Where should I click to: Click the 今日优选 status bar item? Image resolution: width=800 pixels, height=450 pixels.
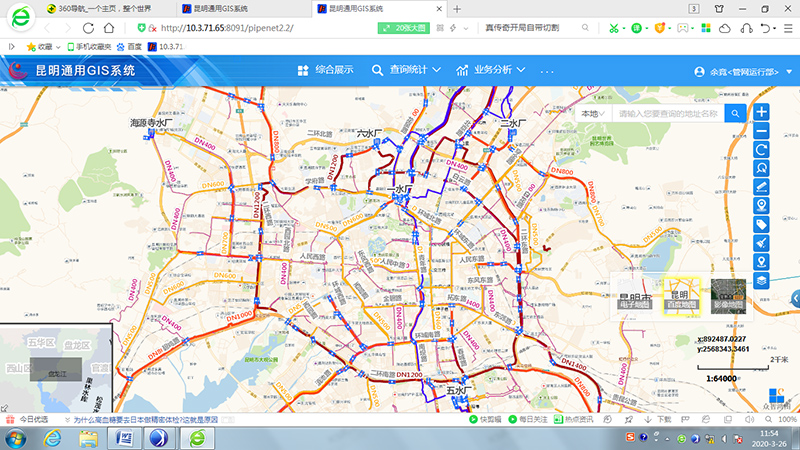click(x=29, y=419)
